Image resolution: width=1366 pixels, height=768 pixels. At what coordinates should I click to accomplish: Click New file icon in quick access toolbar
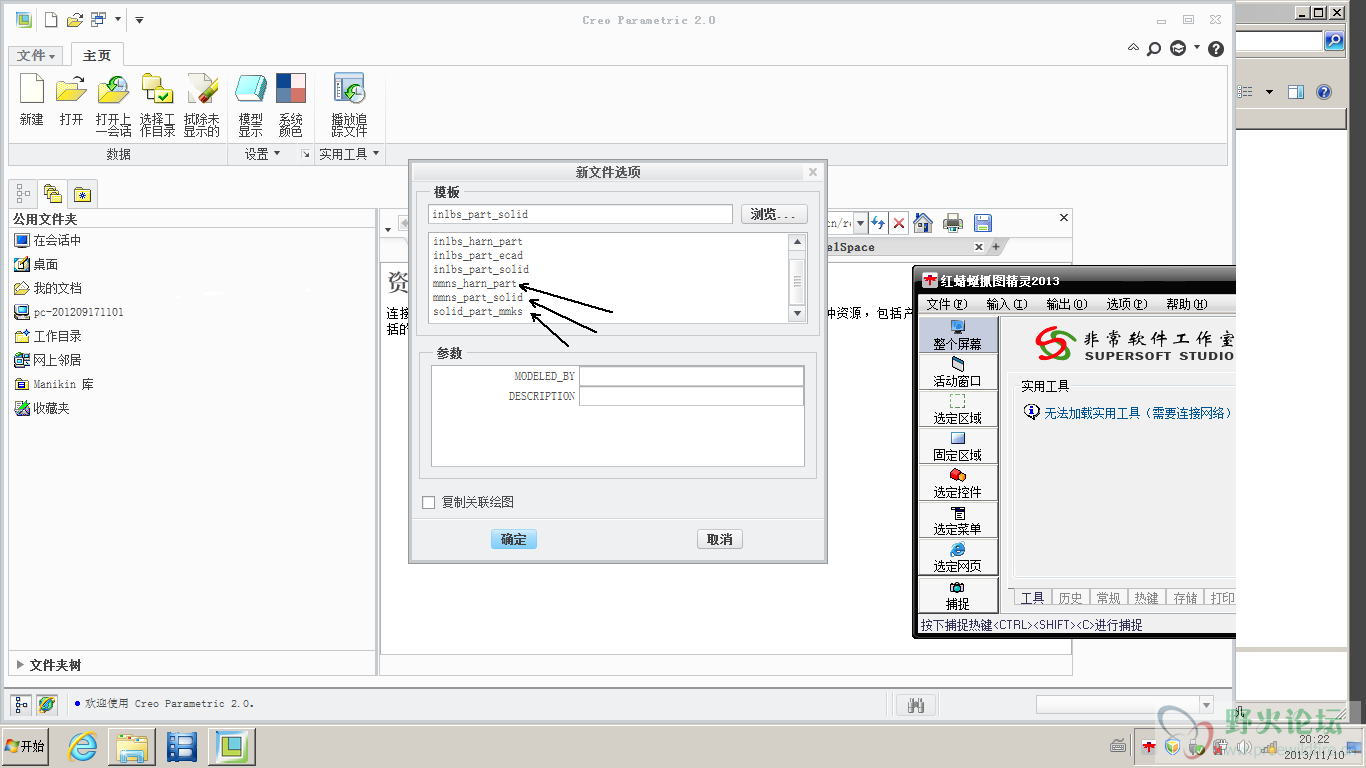click(x=51, y=19)
